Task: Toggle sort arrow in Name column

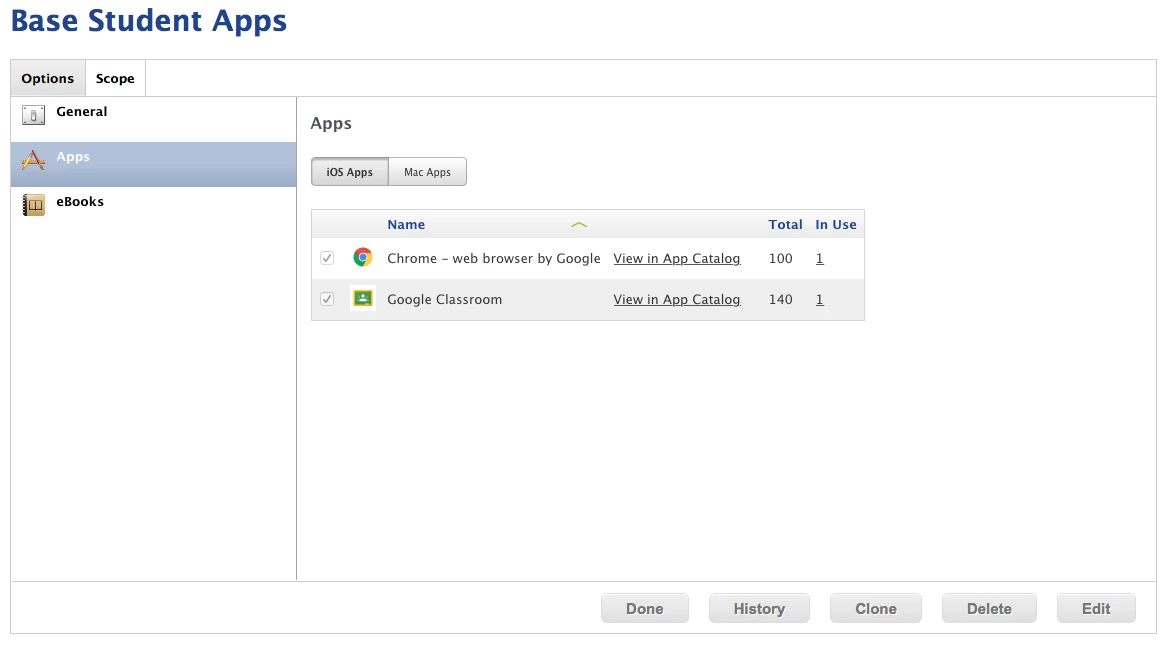Action: 579,225
